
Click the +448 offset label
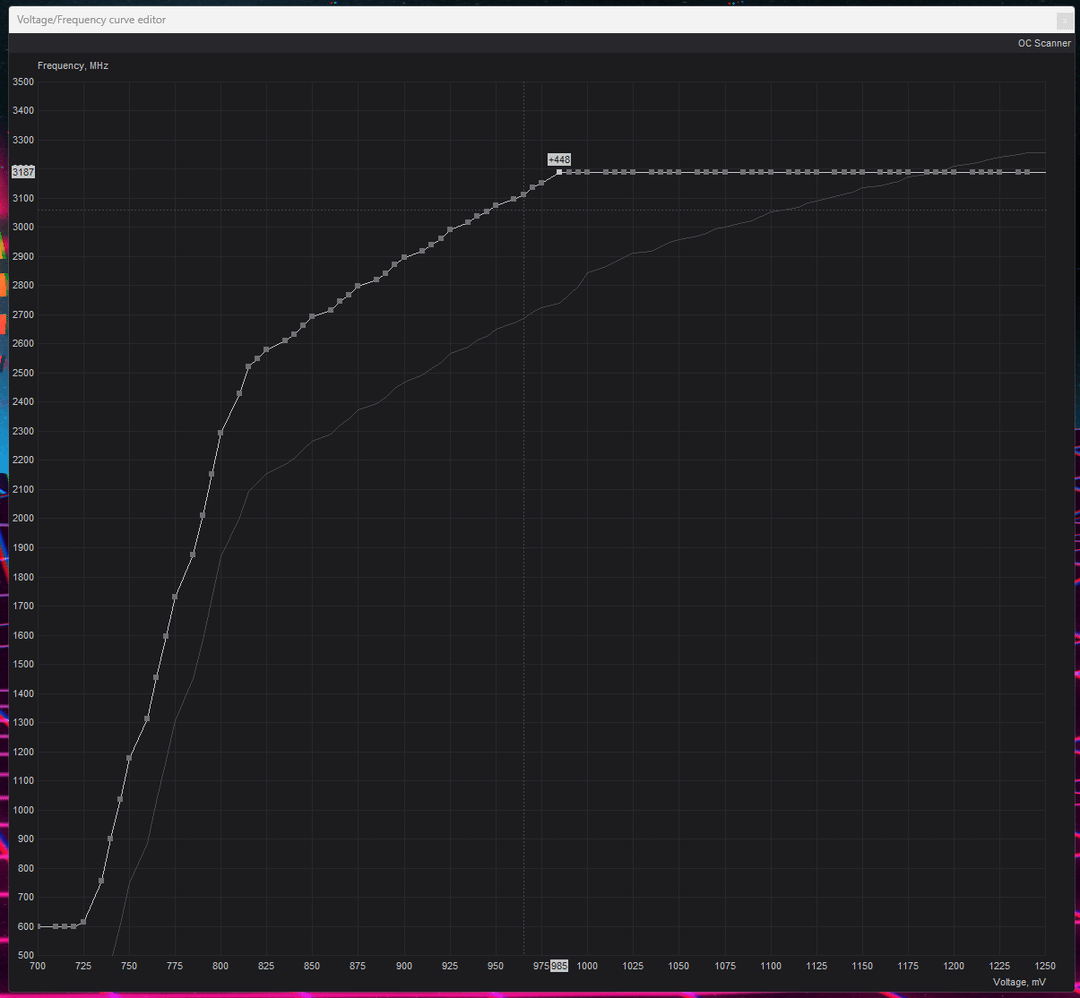(x=559, y=160)
